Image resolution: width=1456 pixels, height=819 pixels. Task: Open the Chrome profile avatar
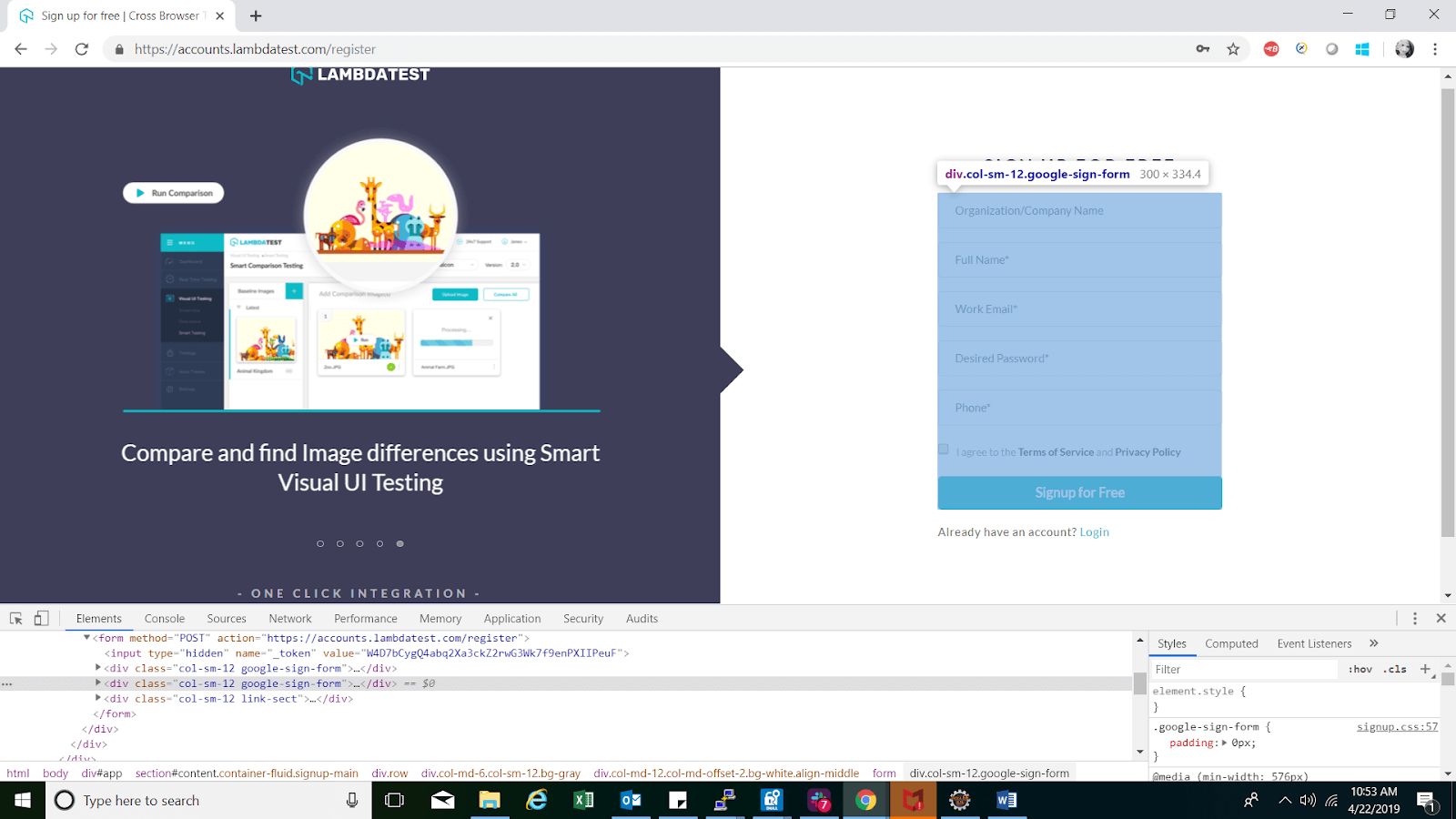pos(1404,49)
